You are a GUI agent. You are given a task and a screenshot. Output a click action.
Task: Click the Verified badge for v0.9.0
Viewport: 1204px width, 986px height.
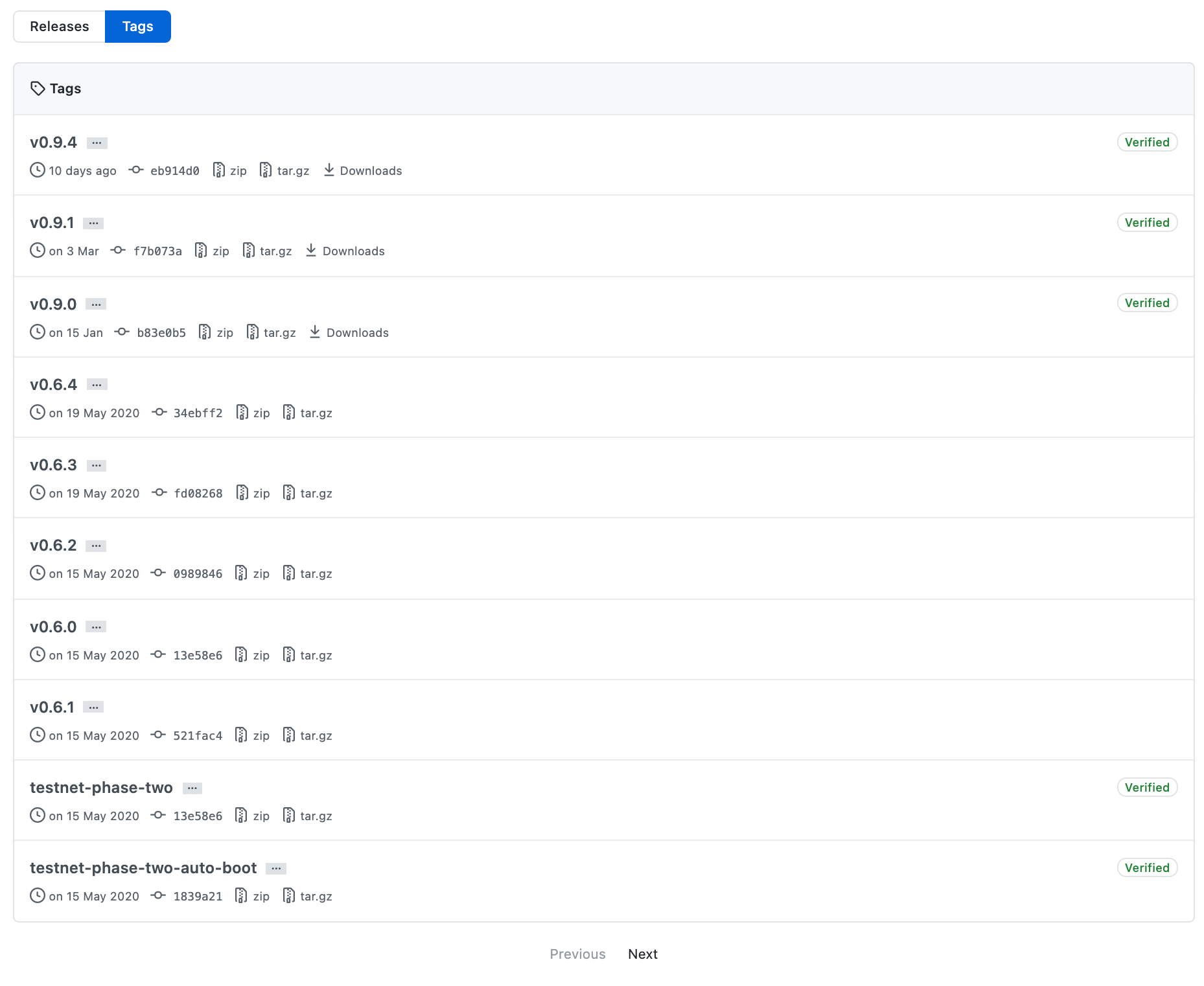[1147, 303]
